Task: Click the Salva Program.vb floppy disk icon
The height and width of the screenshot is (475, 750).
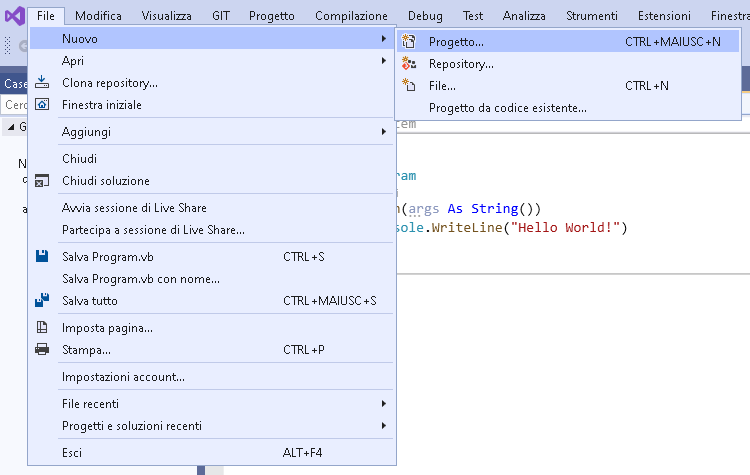Action: [x=42, y=256]
